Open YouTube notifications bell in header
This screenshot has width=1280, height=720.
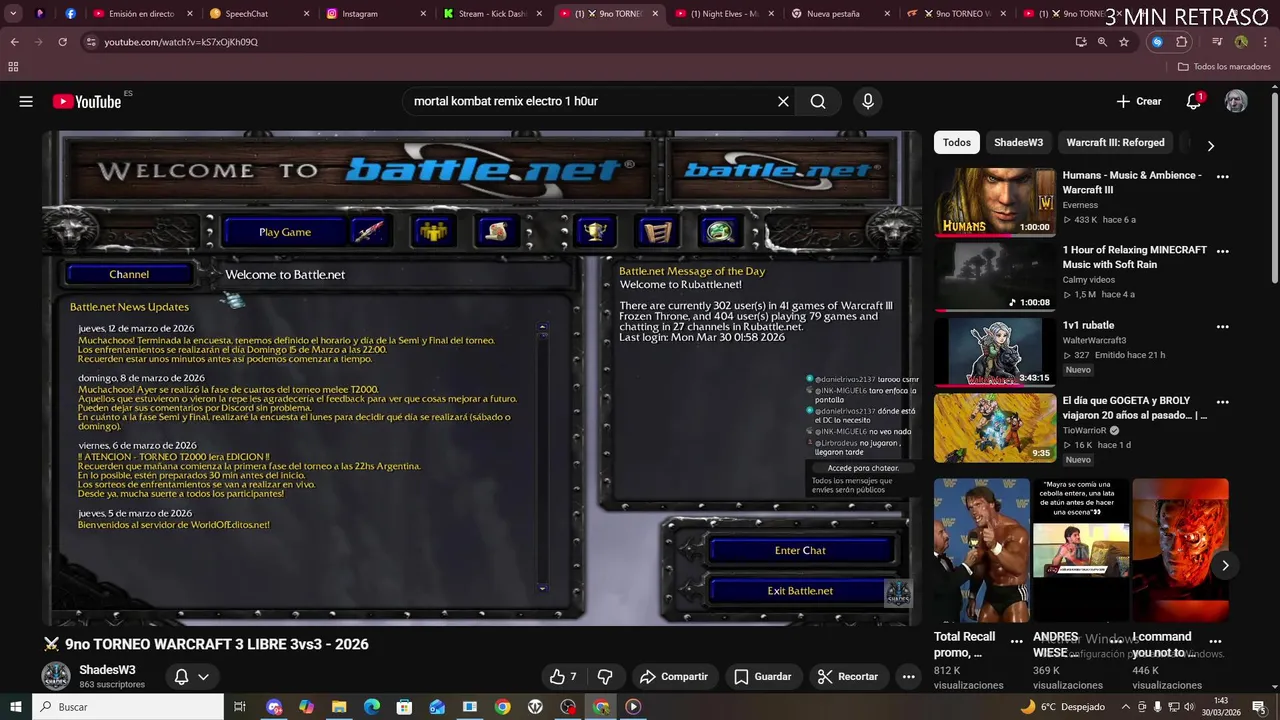pos(1193,101)
